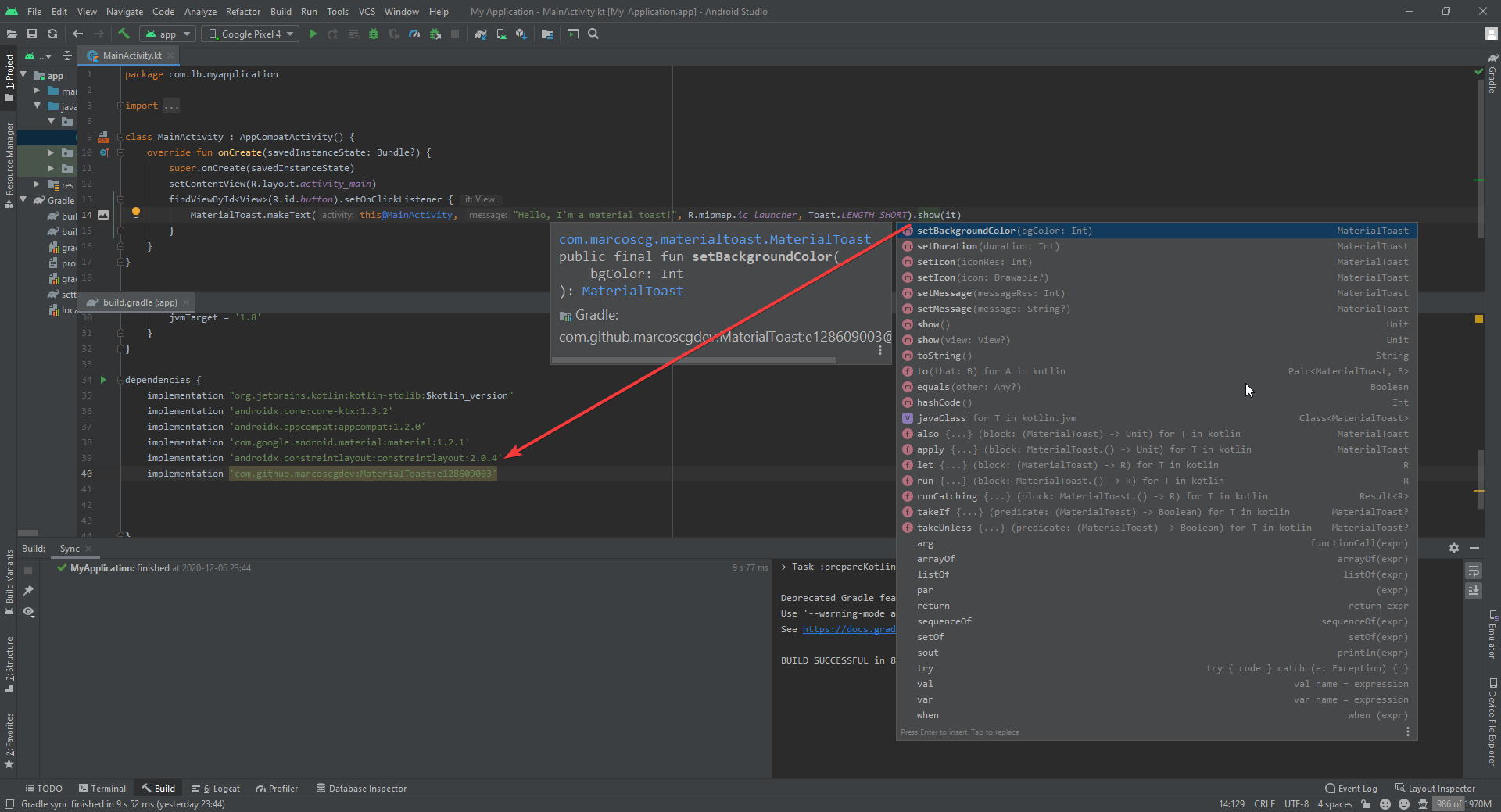
Task: Click the memory indicator showing 986 of 1970M
Action: click(x=1463, y=804)
